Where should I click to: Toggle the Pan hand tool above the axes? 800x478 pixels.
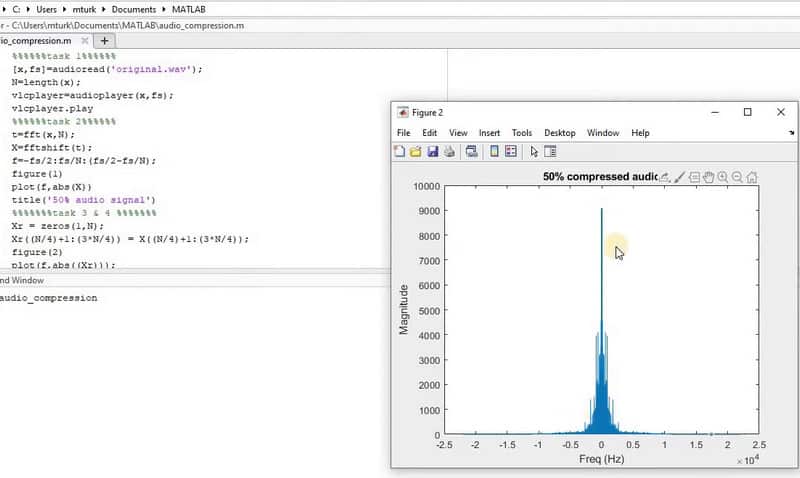coord(708,177)
